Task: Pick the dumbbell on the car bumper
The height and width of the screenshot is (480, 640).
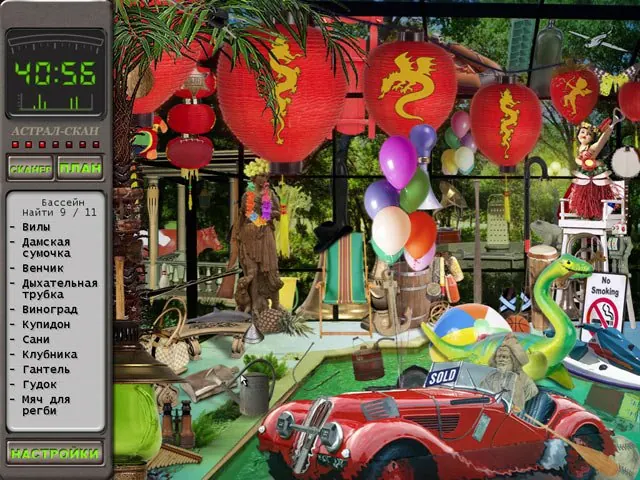Action: pos(309,429)
